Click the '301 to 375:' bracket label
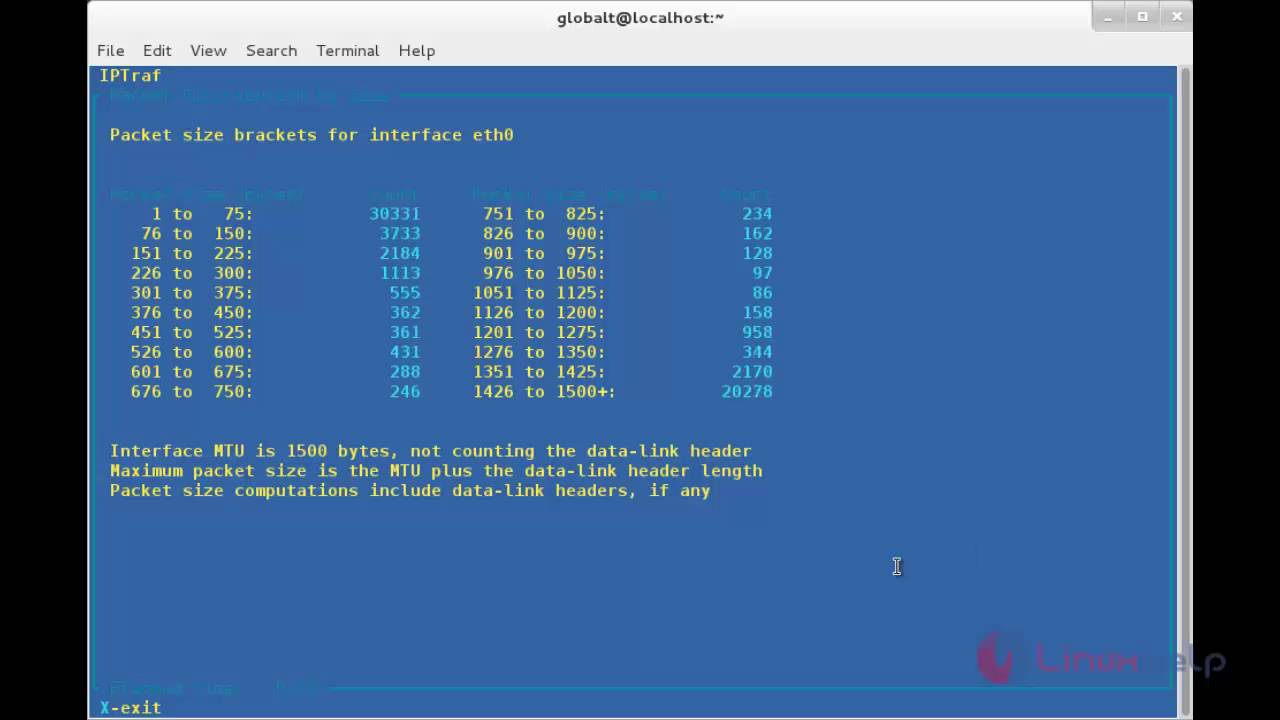 click(192, 293)
